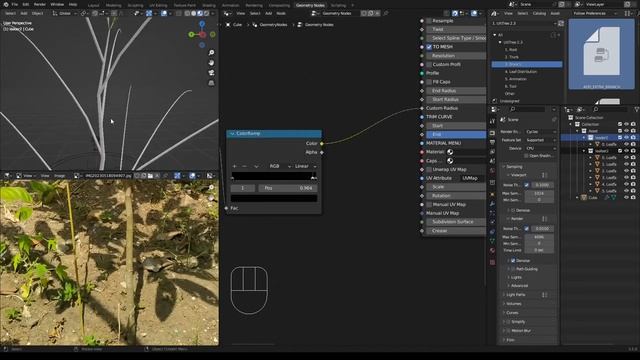The image size is (640, 360).
Task: Click the Viewport Noise Threshold value field
Action: point(542,185)
